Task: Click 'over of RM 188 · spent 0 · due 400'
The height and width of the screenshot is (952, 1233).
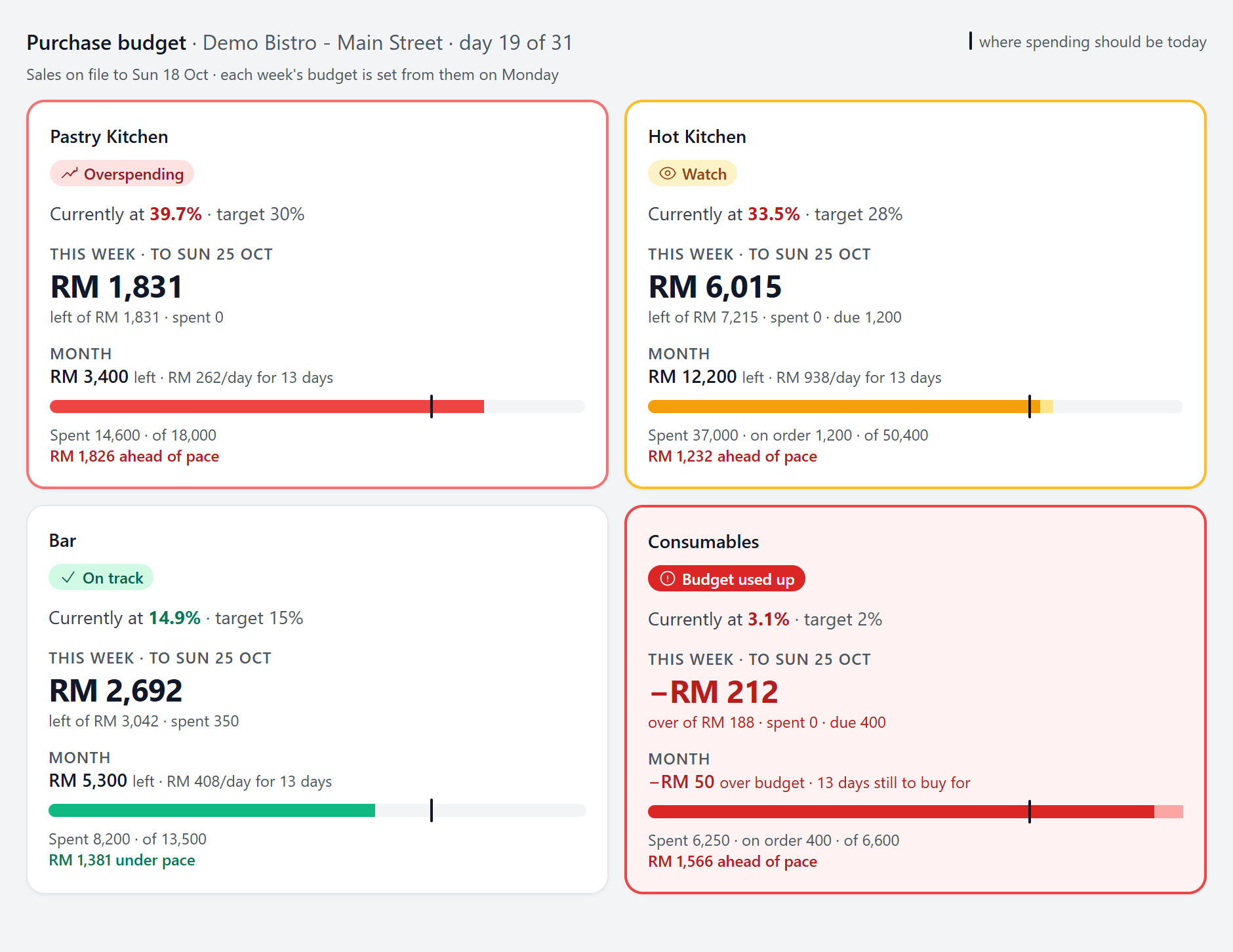Action: click(767, 723)
